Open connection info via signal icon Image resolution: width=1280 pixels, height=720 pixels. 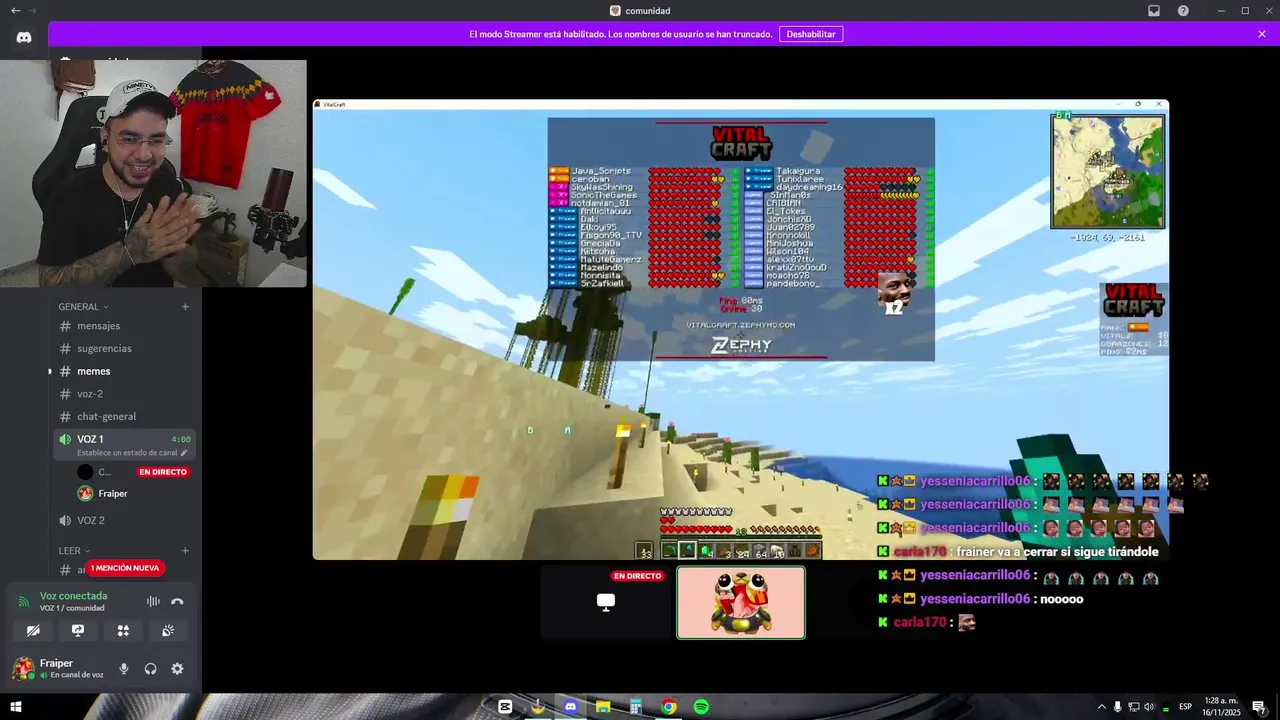coord(24,602)
